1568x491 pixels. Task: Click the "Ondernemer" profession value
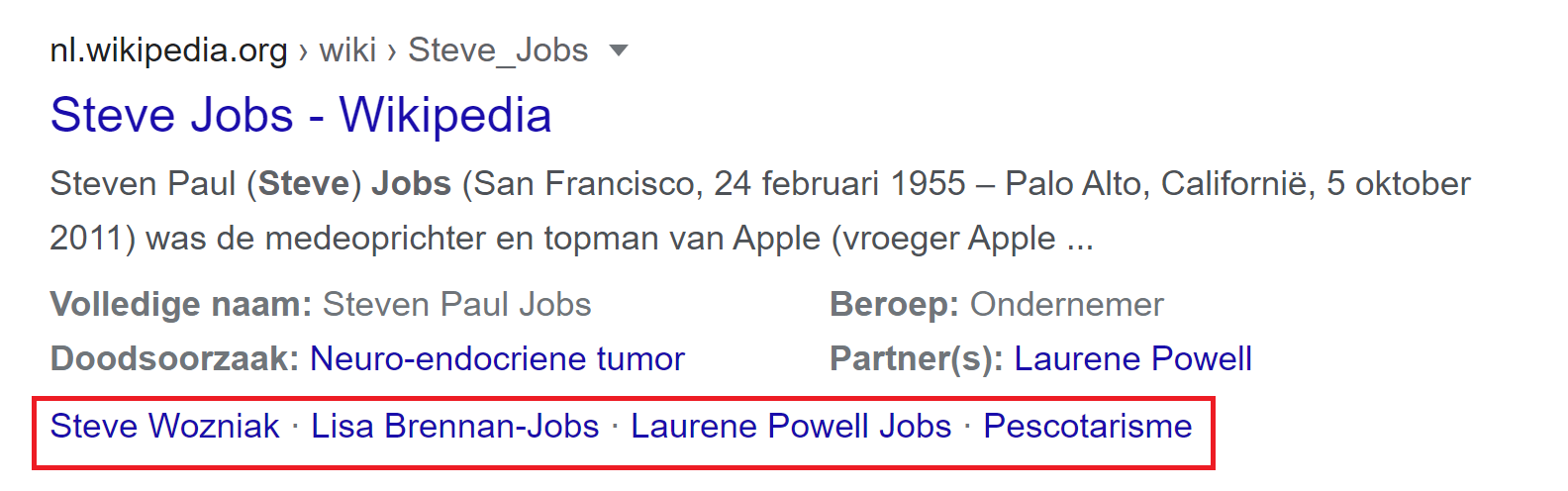[1066, 304]
